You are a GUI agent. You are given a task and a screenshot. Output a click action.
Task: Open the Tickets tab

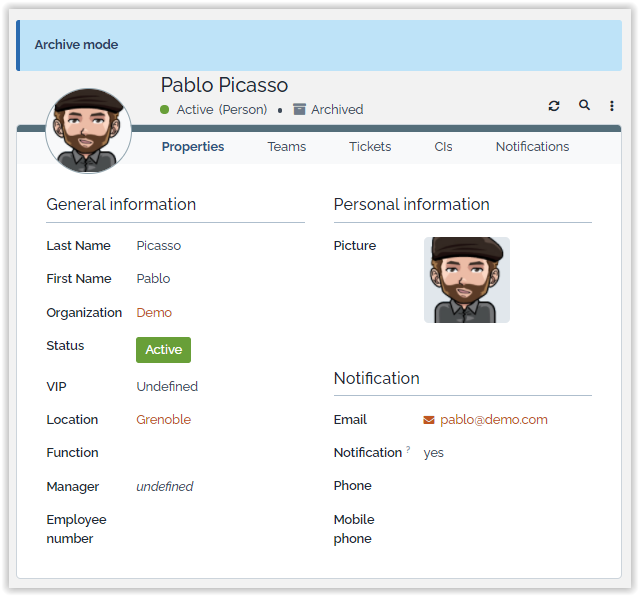click(370, 146)
